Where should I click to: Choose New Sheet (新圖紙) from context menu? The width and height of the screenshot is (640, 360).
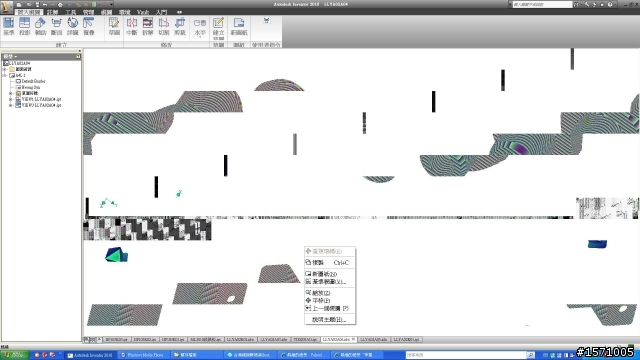point(330,274)
